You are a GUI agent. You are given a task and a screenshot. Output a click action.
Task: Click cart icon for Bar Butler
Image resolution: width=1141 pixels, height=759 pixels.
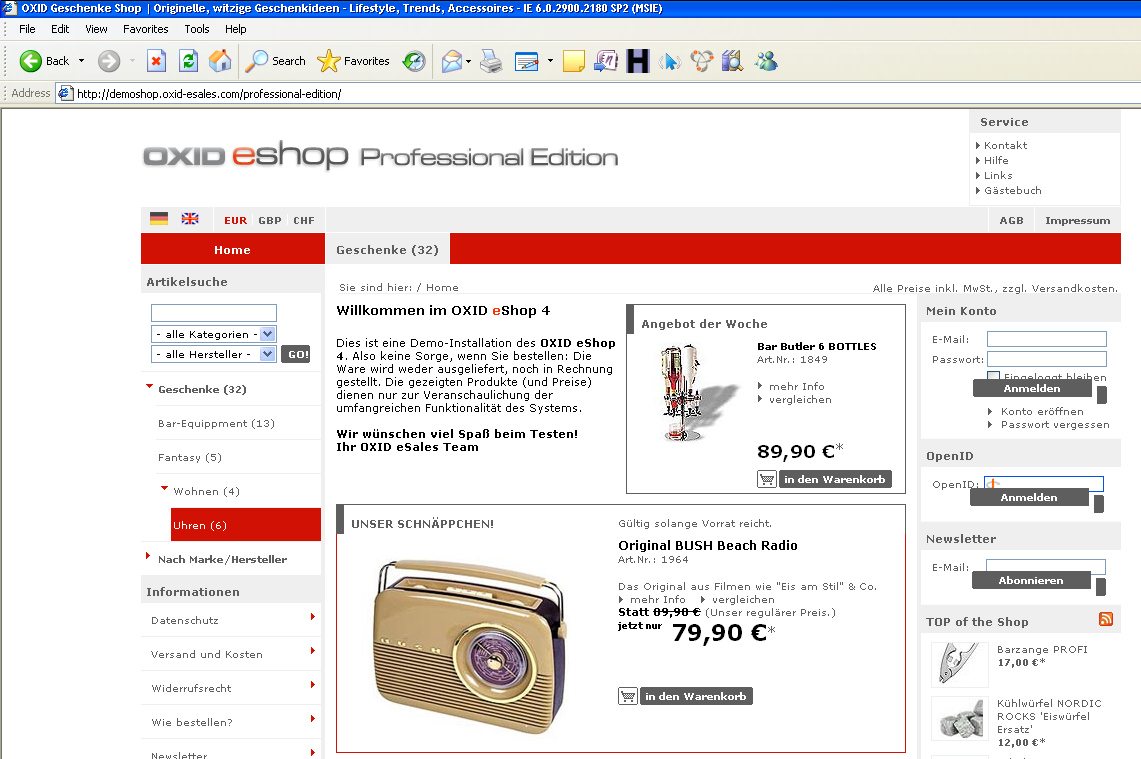pos(767,479)
